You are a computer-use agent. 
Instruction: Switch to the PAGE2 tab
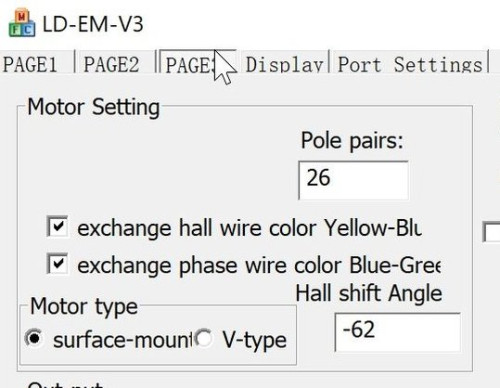point(111,64)
